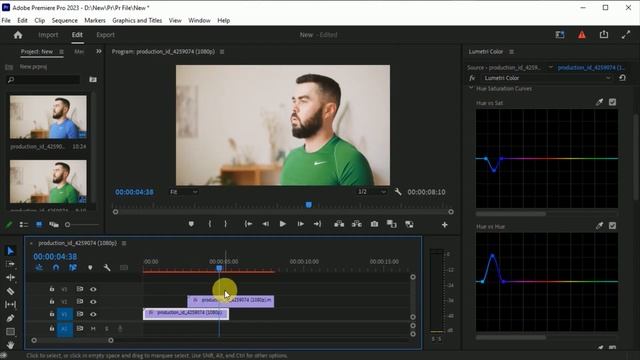
Task: Open timeline sequence panel menu
Action: (x=124, y=243)
